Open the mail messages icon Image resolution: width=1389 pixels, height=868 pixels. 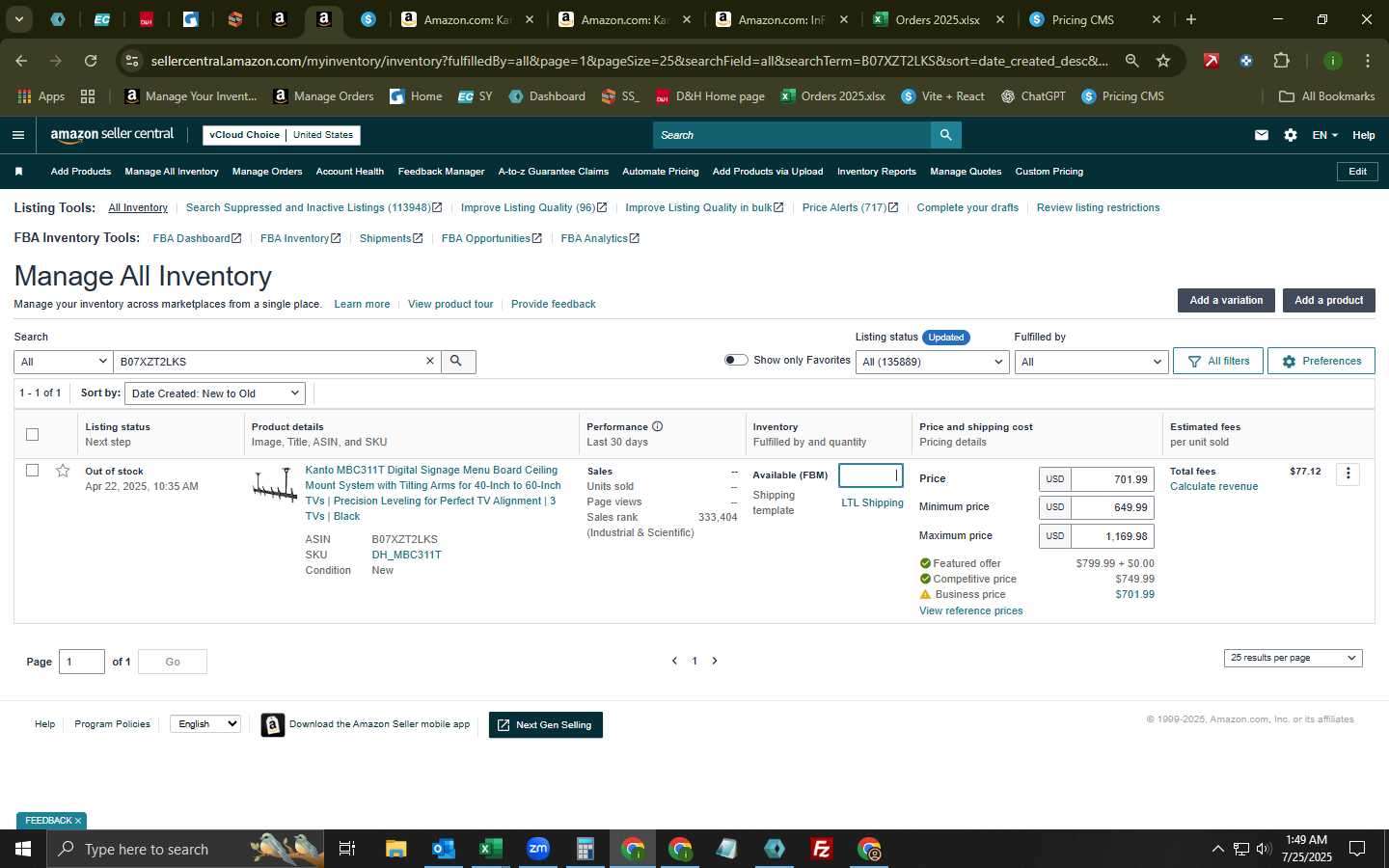pos(1262,135)
